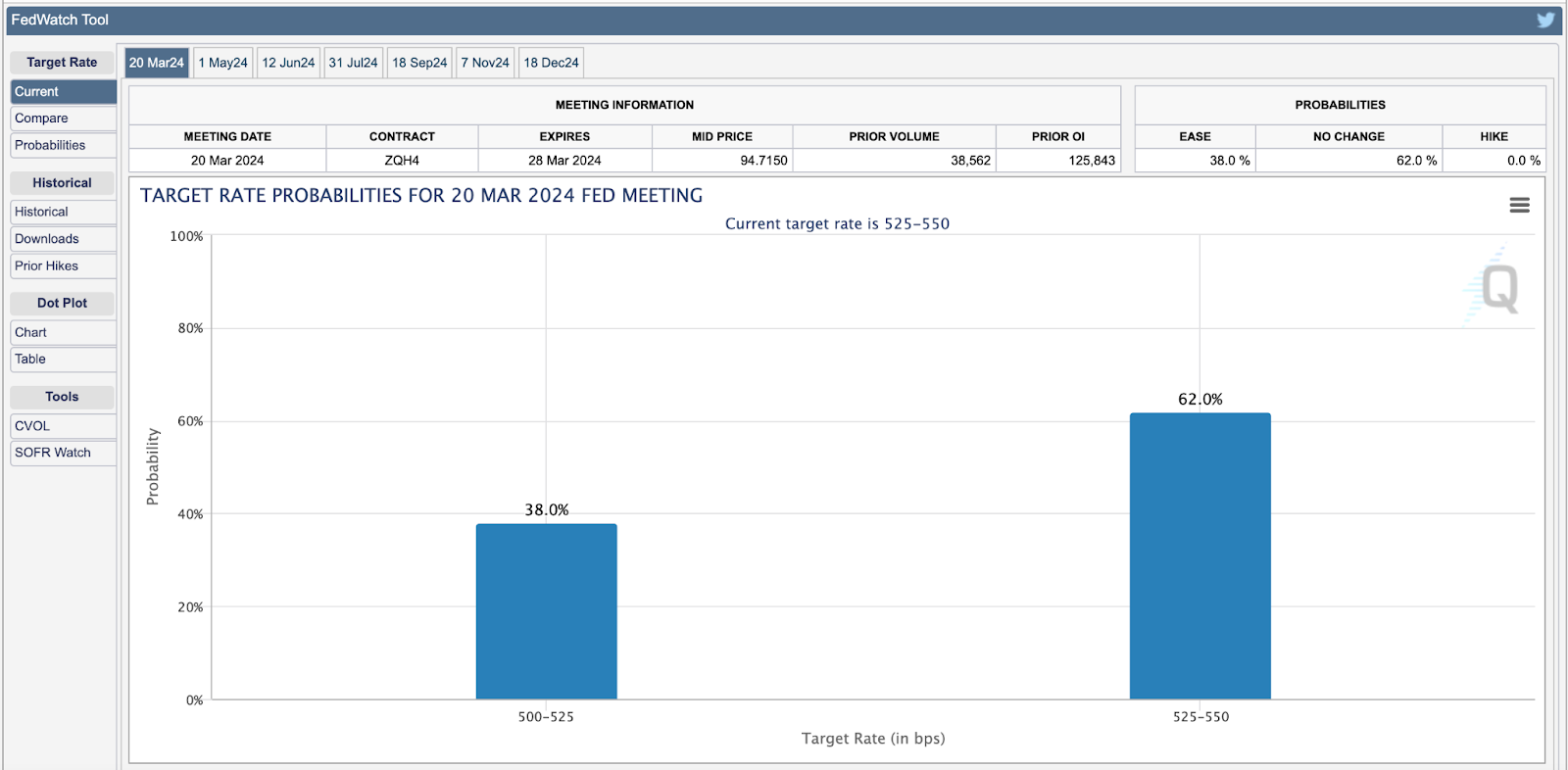Open Downloads in the sidebar
Image resolution: width=1568 pixels, height=770 pixels.
point(64,239)
